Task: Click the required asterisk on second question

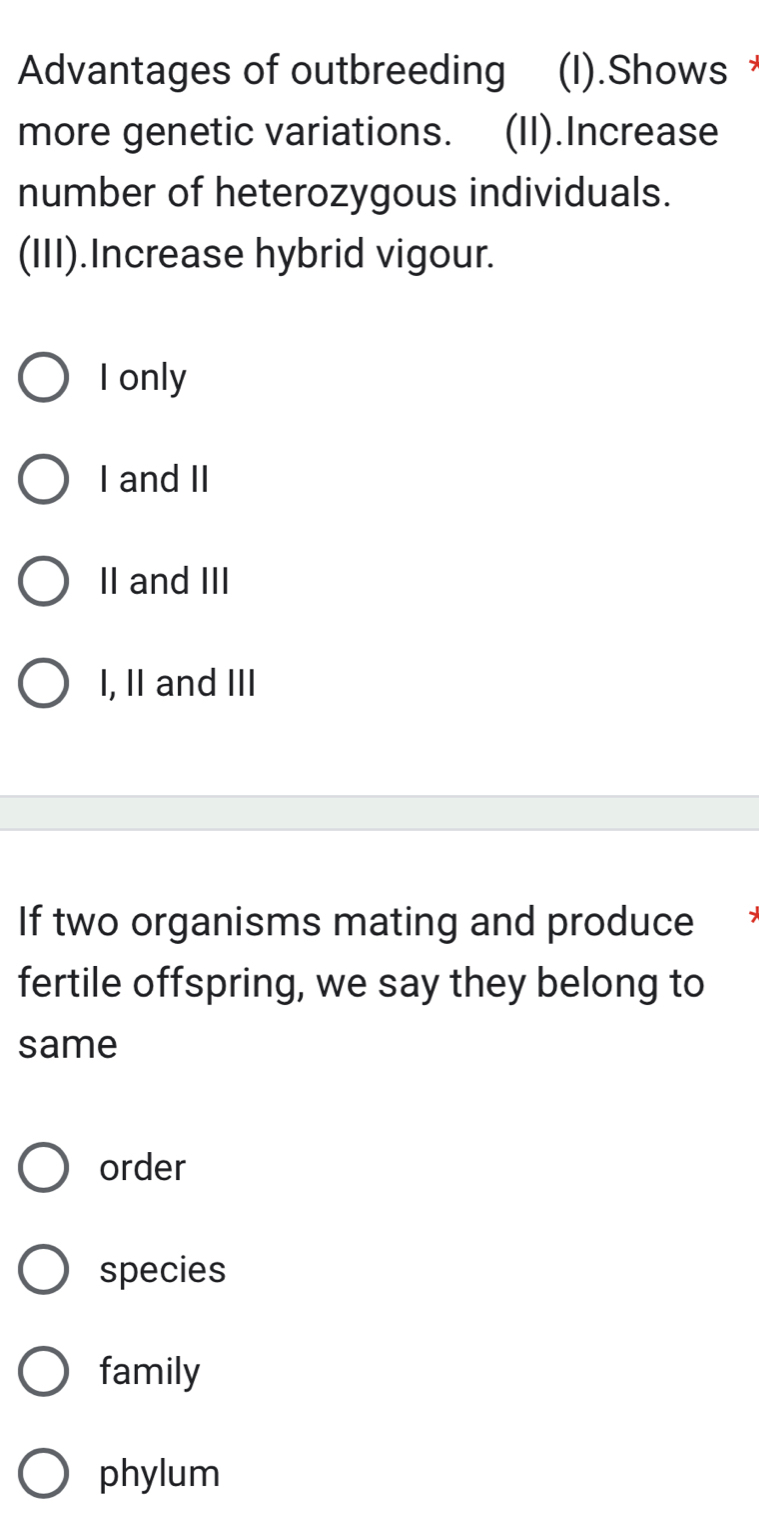Action: pyautogui.click(x=755, y=915)
